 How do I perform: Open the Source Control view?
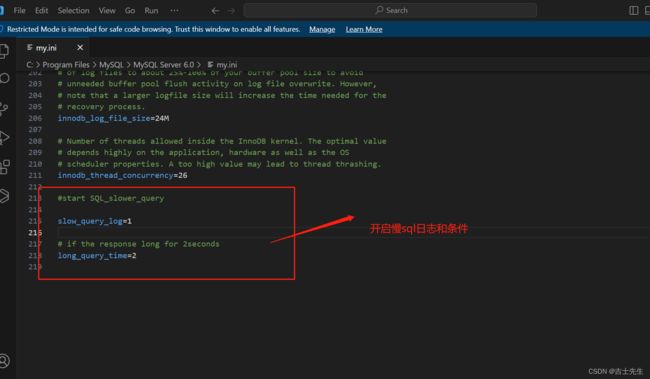coord(4,109)
